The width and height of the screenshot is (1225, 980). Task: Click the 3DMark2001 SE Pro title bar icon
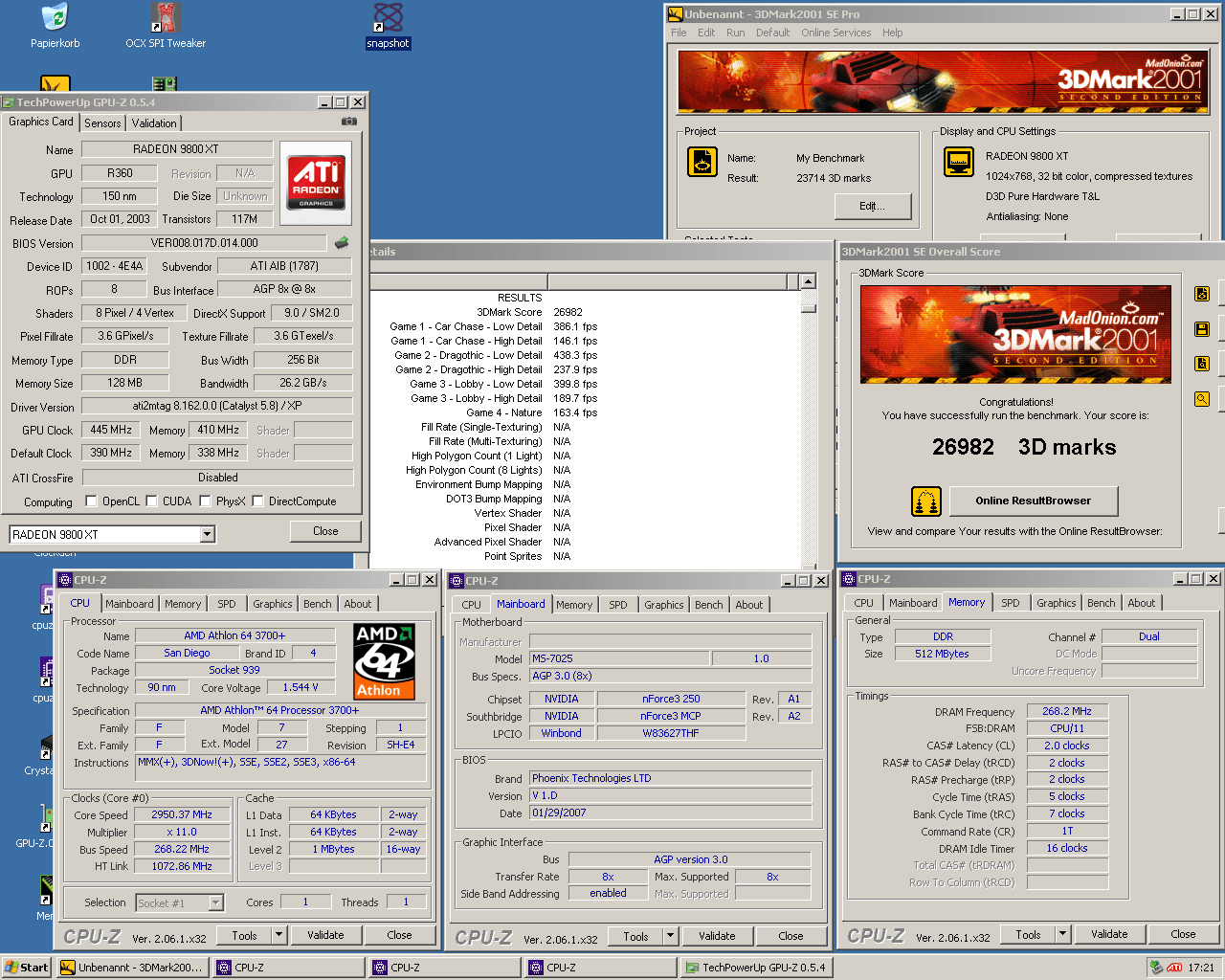click(675, 14)
